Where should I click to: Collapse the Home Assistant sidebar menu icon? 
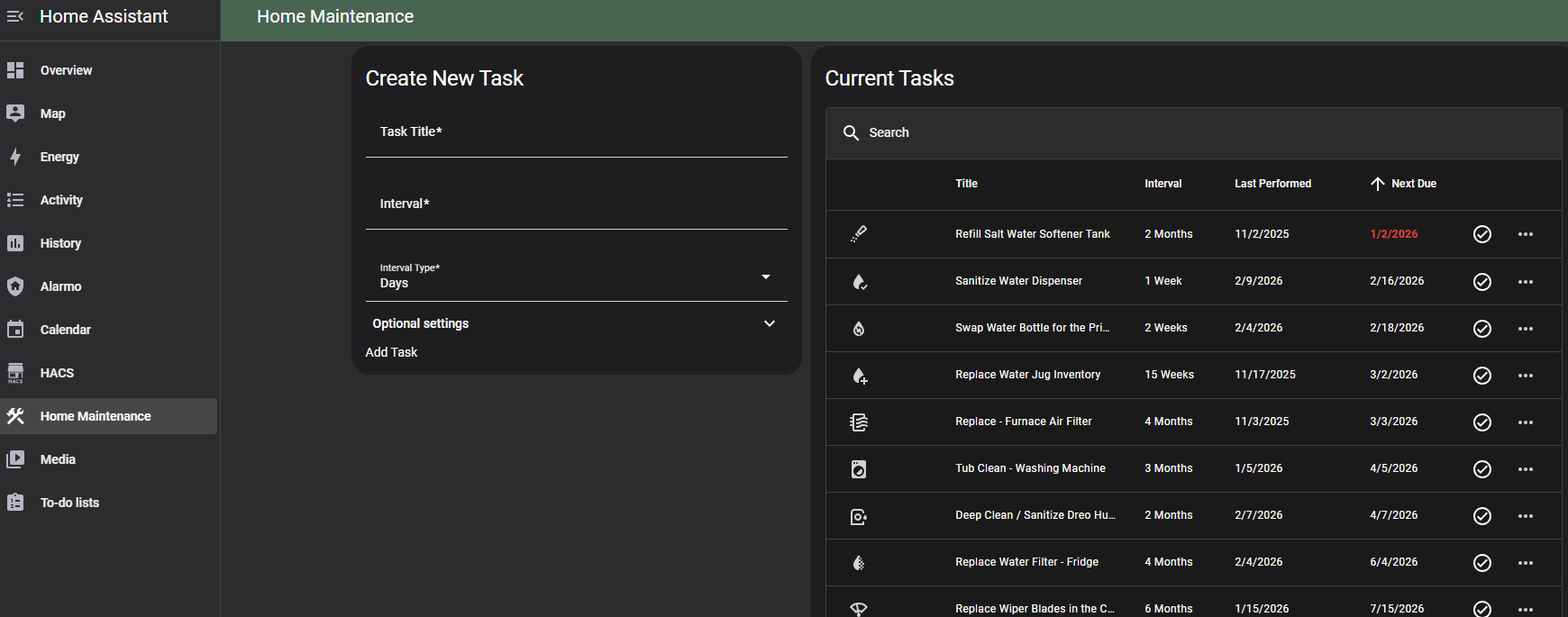(15, 16)
